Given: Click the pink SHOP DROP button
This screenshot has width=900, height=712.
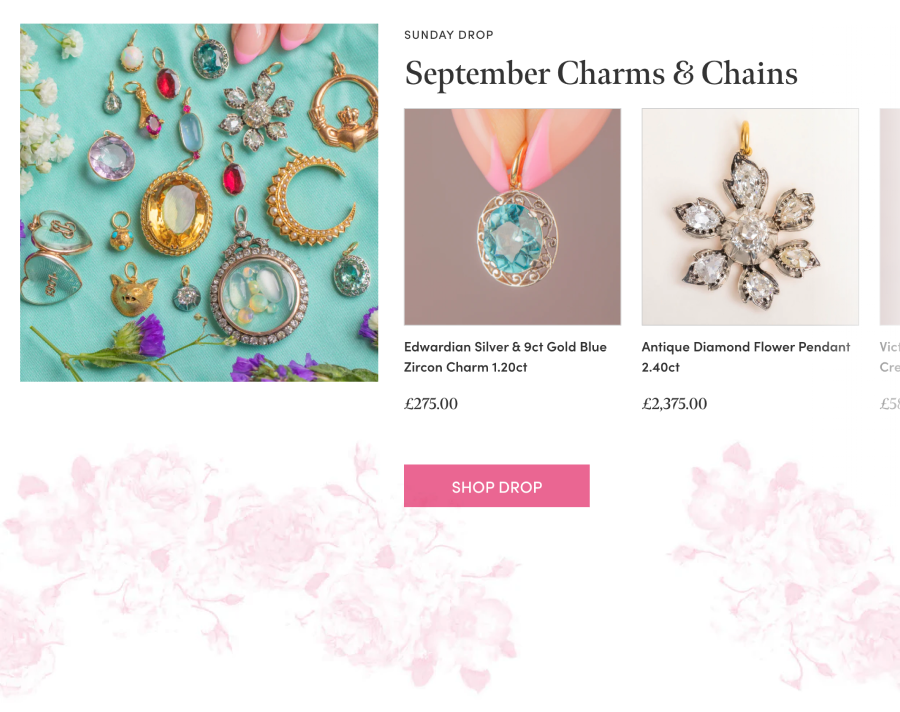Looking at the screenshot, I should (x=496, y=486).
